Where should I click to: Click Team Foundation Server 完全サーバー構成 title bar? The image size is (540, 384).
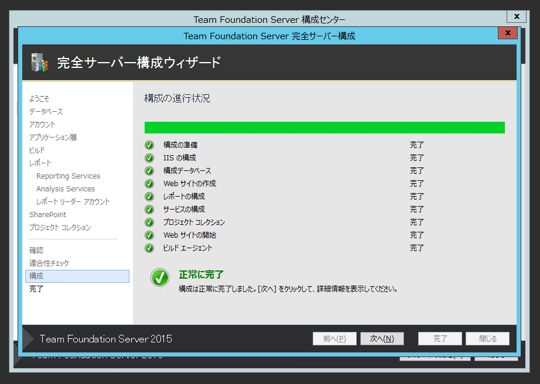[269, 36]
